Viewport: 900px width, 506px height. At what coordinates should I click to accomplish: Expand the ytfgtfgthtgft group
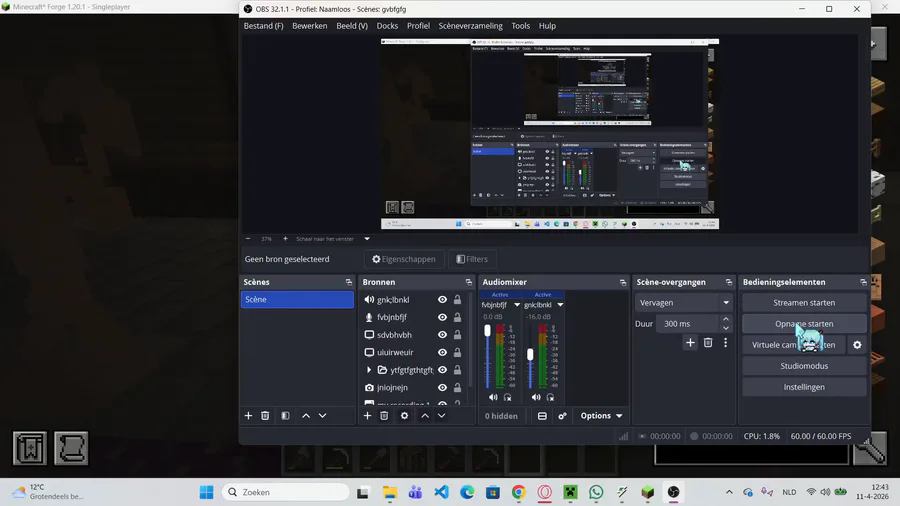click(x=369, y=370)
